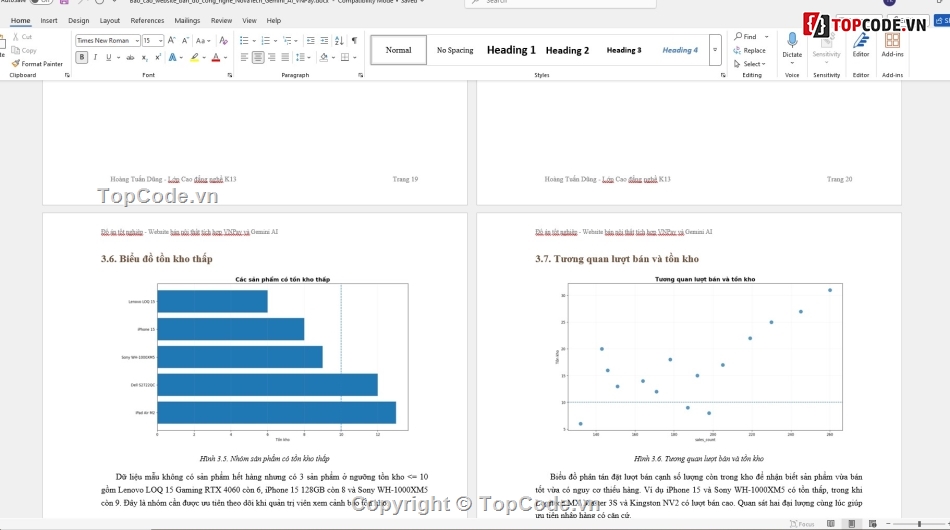Apply the No Spacing style
The image size is (950, 530).
point(455,50)
